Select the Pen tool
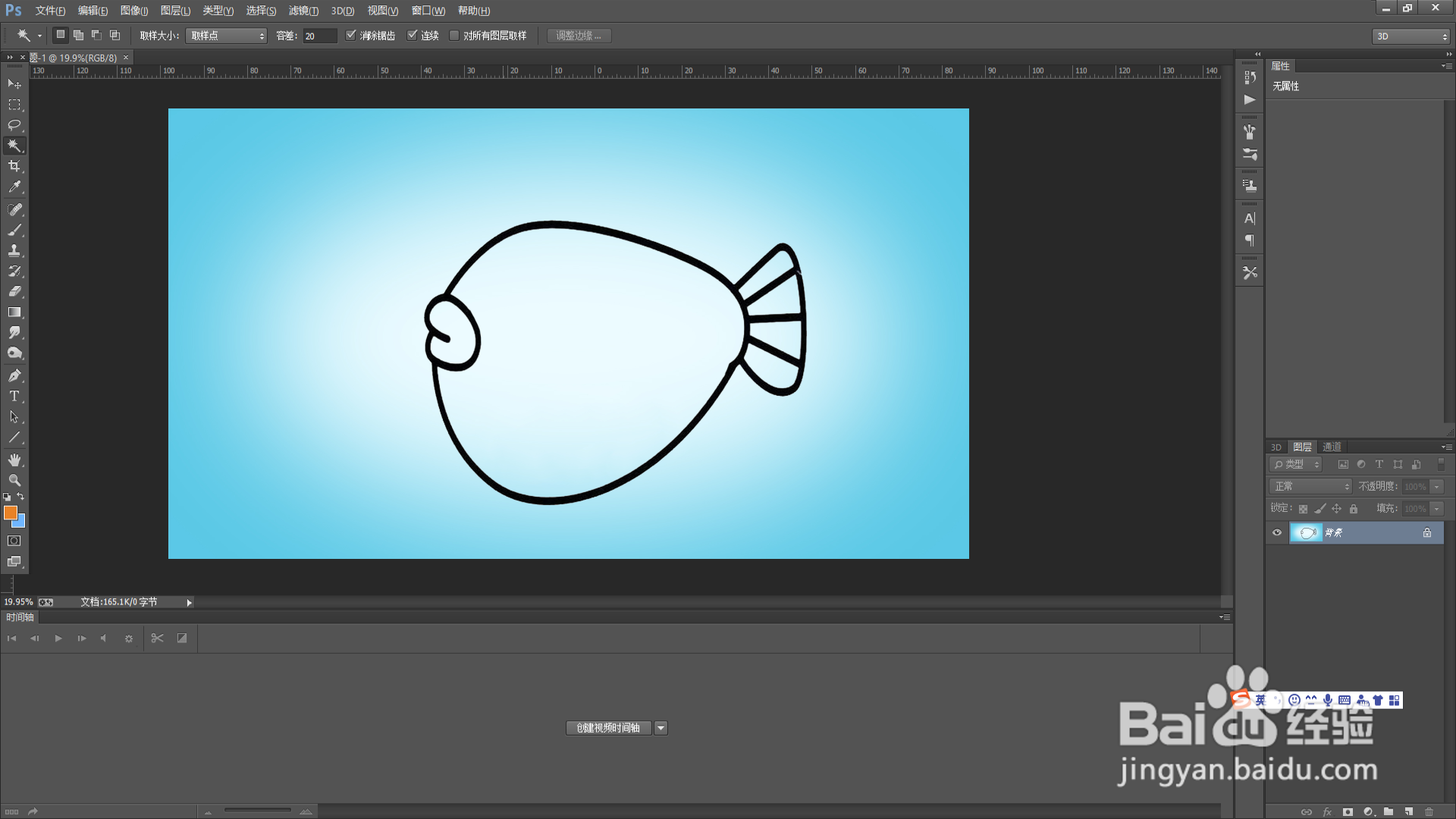 [14, 375]
